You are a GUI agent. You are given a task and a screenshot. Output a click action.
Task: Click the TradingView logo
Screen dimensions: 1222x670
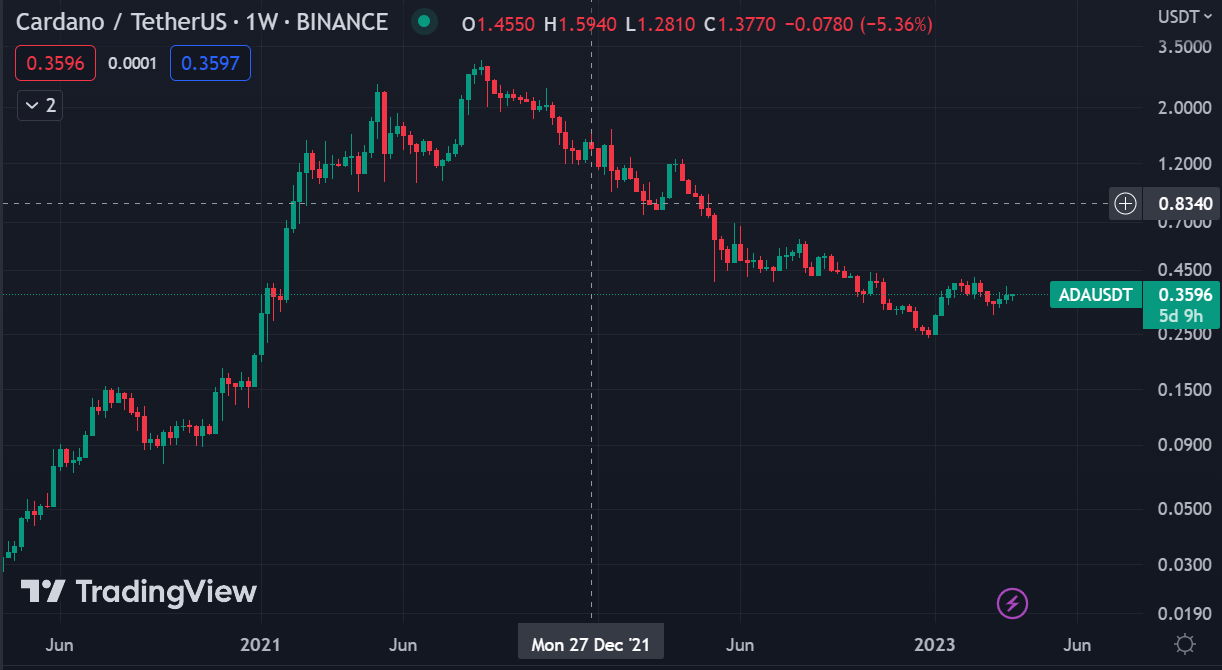point(137,592)
